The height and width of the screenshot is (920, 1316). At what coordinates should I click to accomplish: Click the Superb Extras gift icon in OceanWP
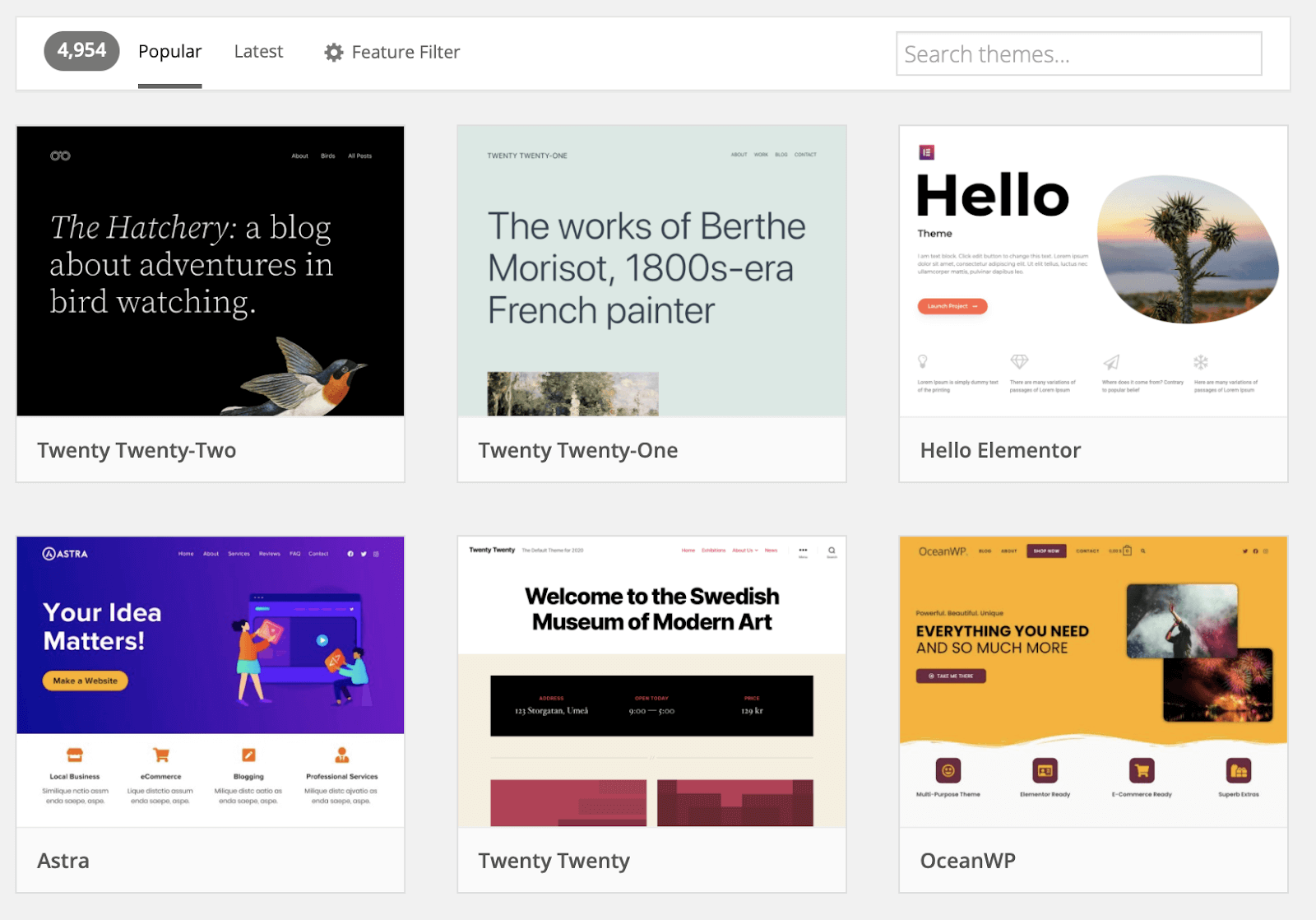tap(1240, 770)
